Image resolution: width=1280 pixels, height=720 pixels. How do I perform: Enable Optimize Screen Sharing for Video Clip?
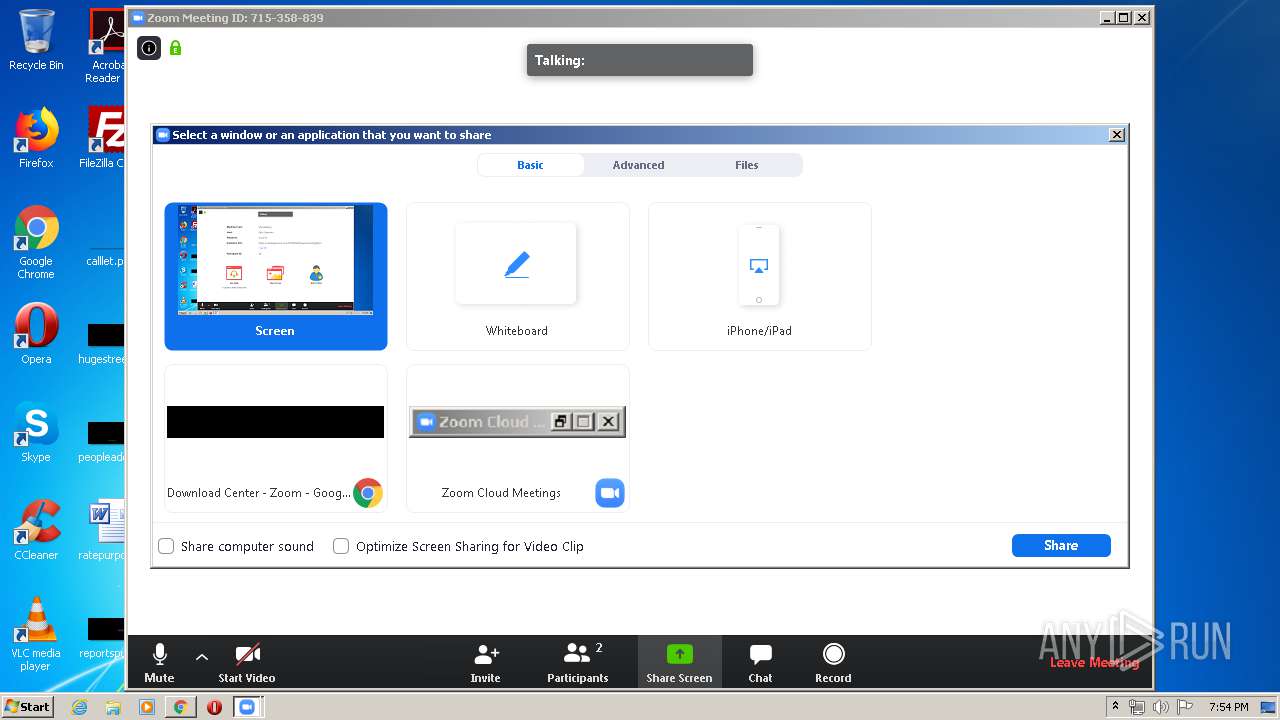[341, 546]
